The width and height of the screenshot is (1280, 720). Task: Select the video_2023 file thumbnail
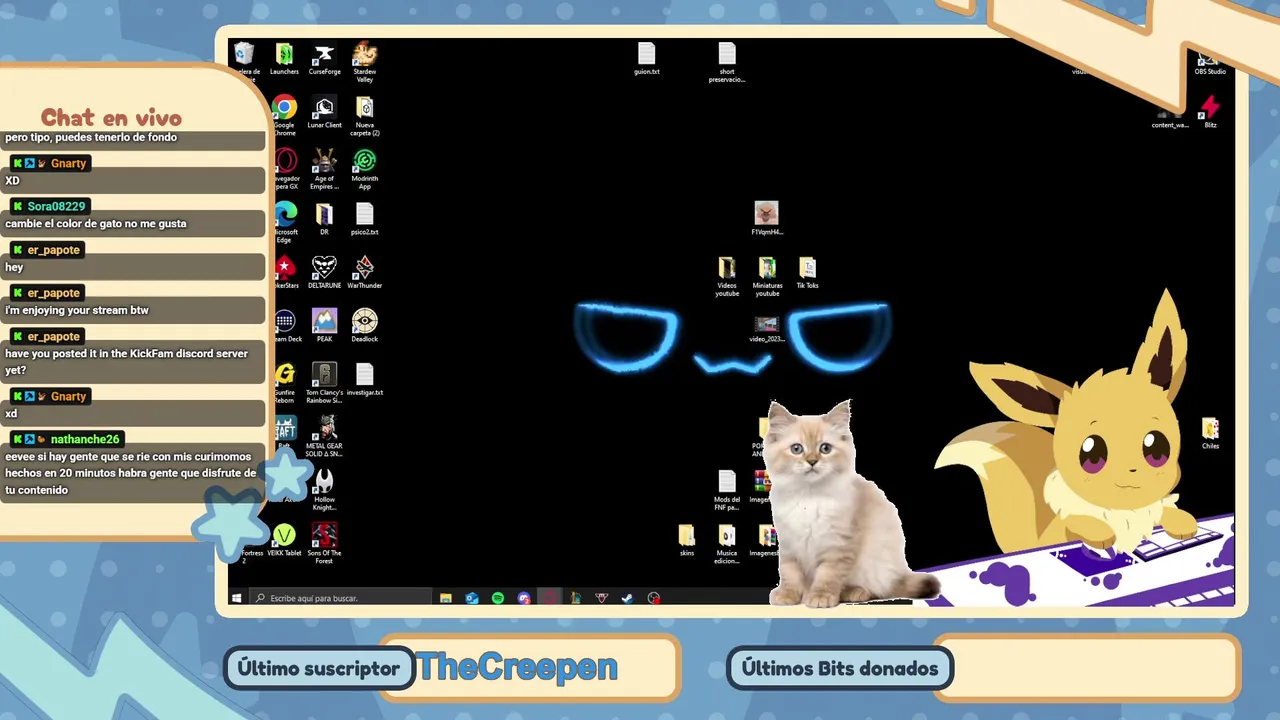pyautogui.click(x=767, y=328)
